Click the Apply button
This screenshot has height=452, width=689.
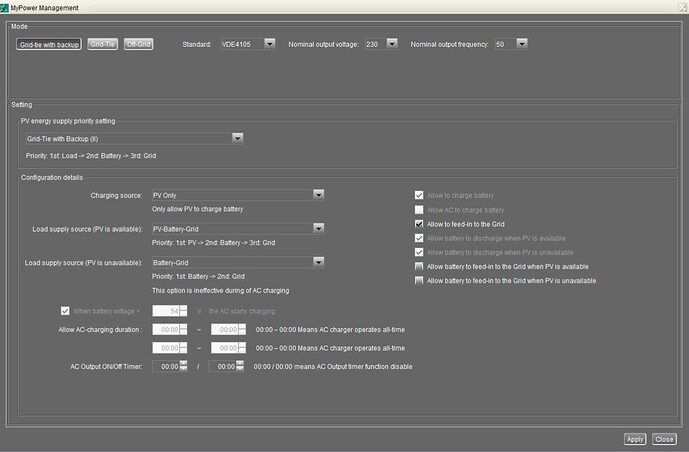point(635,439)
